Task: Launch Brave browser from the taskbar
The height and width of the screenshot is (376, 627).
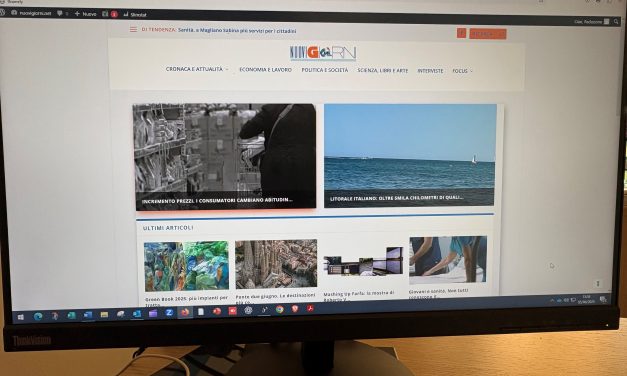Action: coord(295,309)
